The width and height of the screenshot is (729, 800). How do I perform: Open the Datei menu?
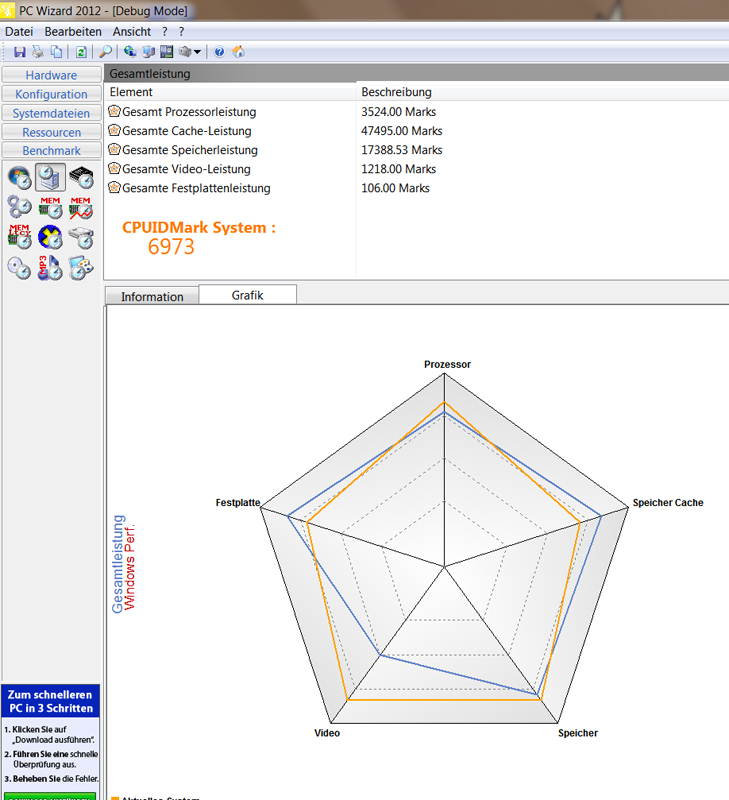[x=19, y=32]
